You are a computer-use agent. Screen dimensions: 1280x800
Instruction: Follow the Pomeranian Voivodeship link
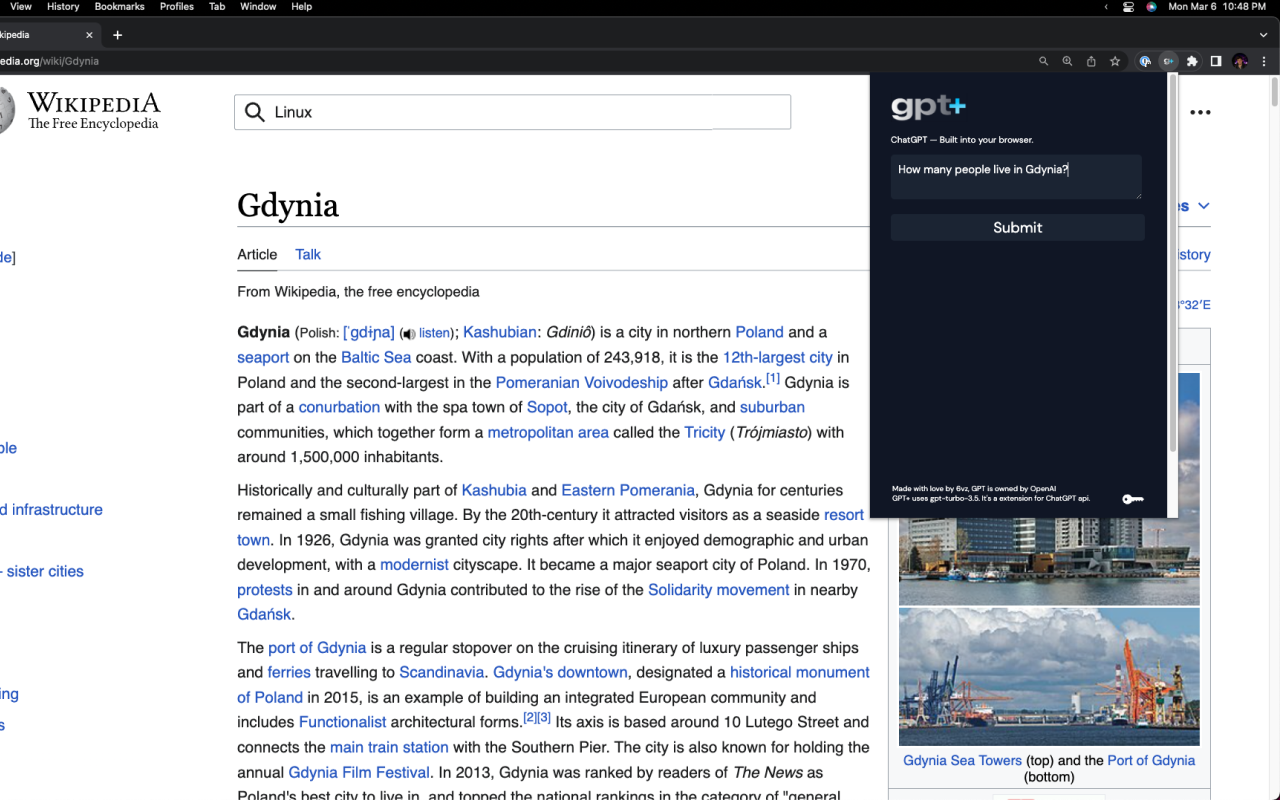tap(582, 383)
